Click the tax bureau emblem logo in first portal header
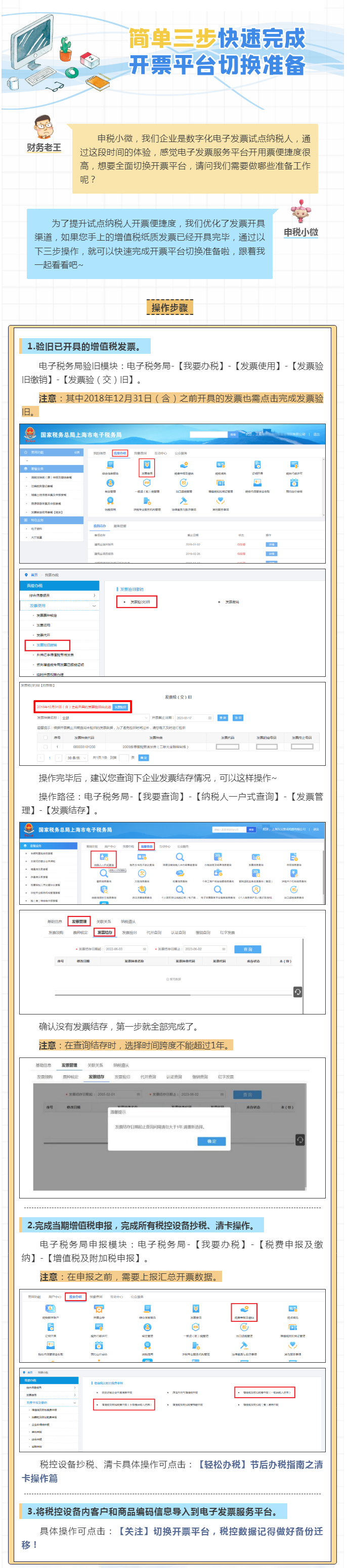 click(x=29, y=433)
